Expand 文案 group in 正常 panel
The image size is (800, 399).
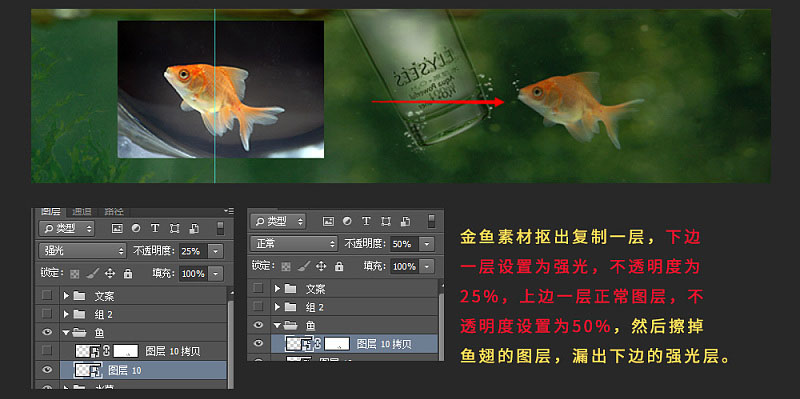278,288
